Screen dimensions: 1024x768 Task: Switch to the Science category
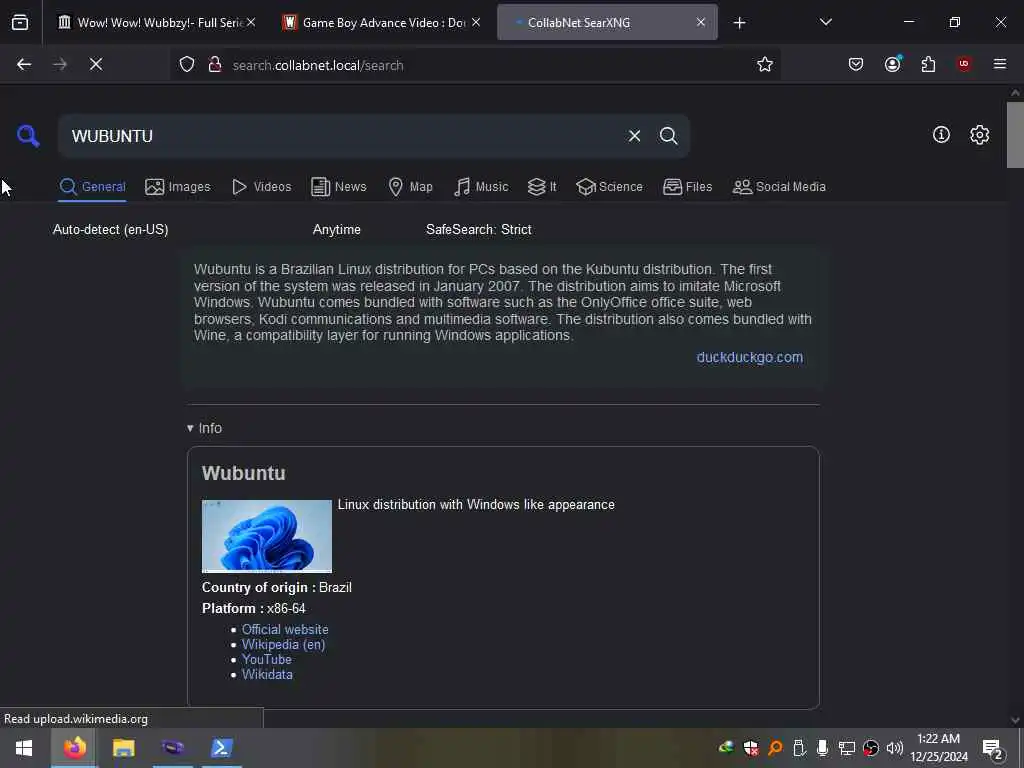[609, 187]
